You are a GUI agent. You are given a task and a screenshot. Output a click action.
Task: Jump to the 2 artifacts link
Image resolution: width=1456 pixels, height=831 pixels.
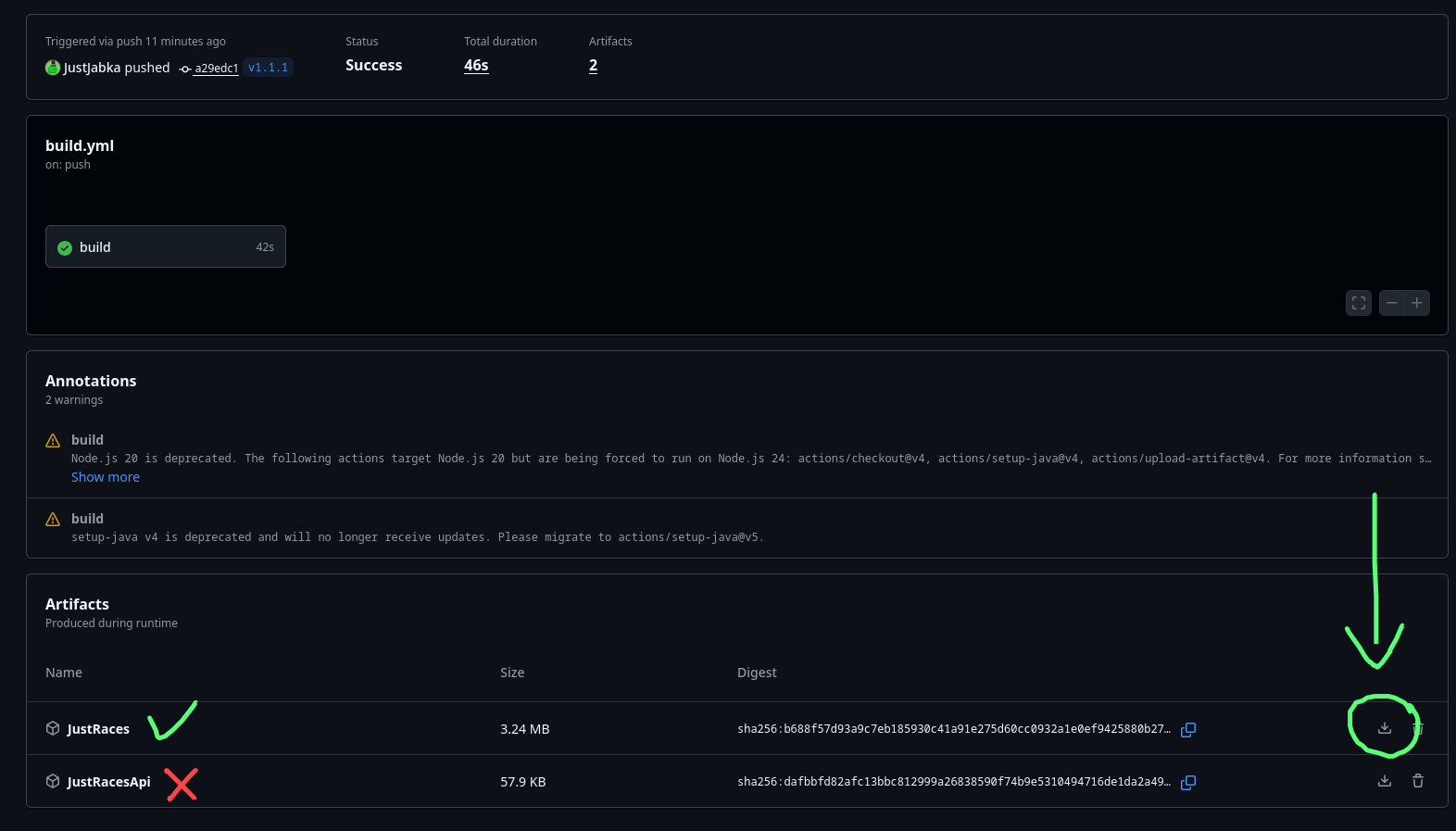point(593,65)
